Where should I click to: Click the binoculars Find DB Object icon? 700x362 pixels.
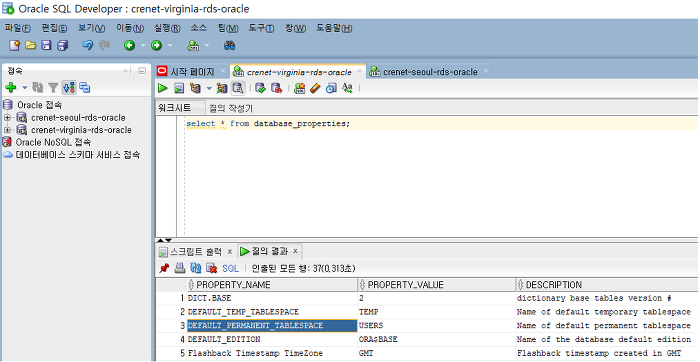pyautogui.click(x=229, y=45)
